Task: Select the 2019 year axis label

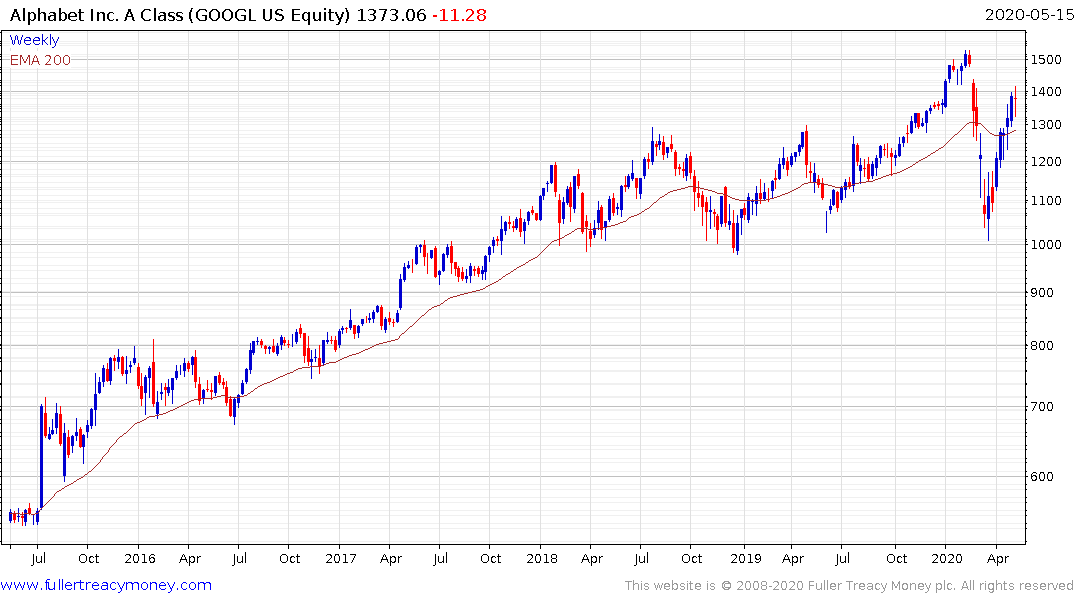Action: 746,558
